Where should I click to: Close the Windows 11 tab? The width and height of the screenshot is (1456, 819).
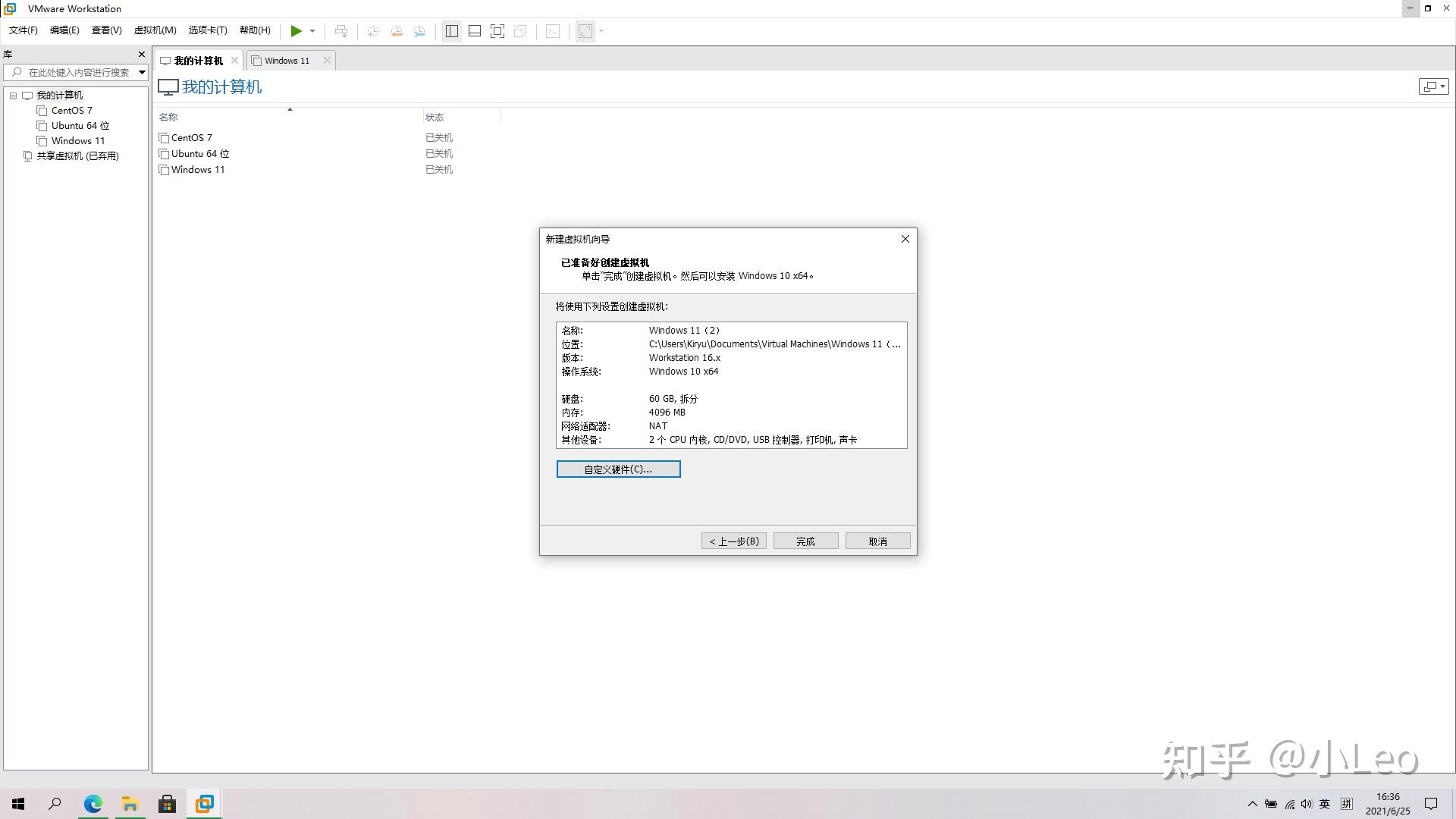click(x=327, y=61)
